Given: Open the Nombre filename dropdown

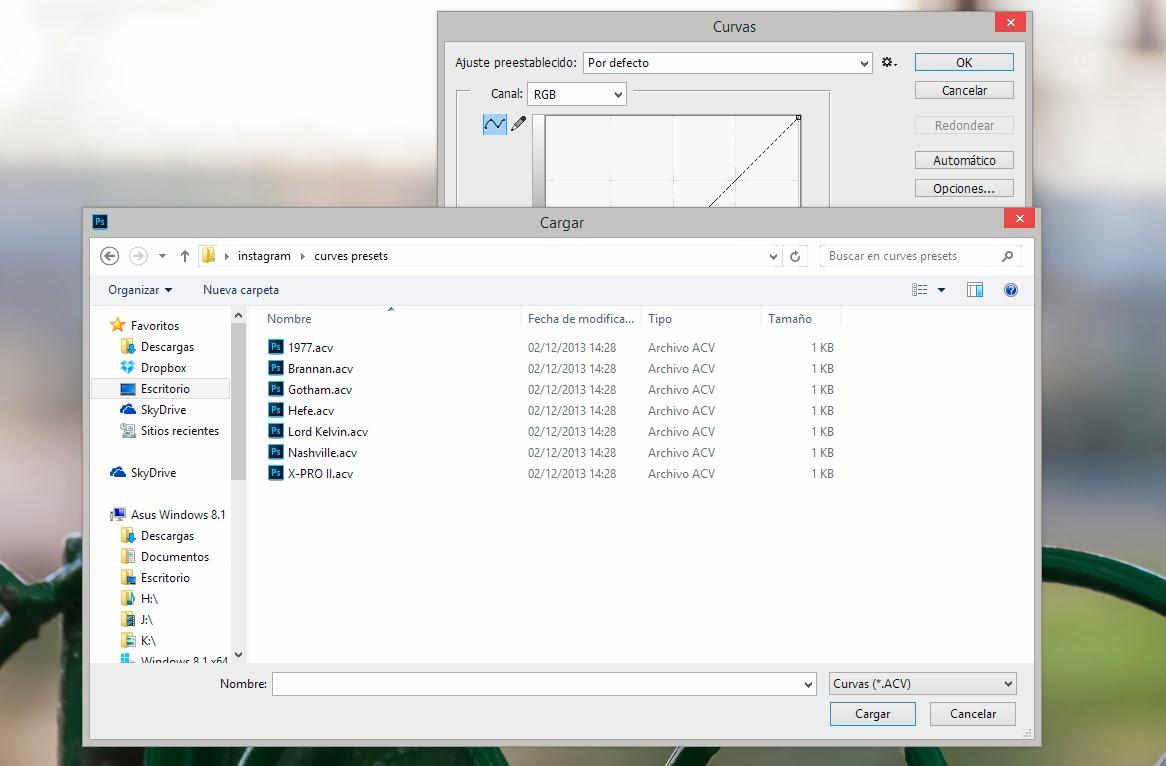Looking at the screenshot, I should coord(808,684).
